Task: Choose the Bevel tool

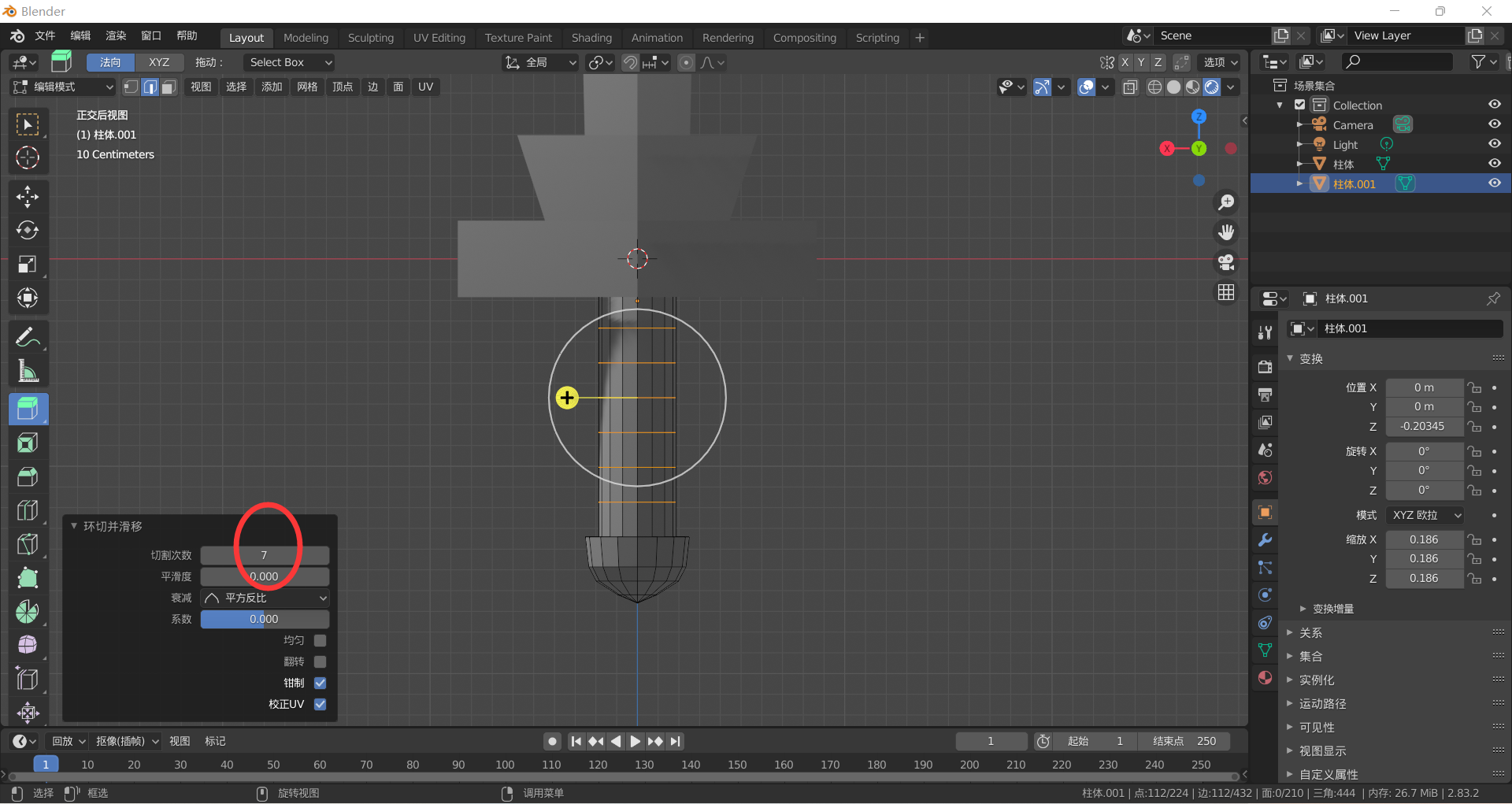Action: click(28, 476)
